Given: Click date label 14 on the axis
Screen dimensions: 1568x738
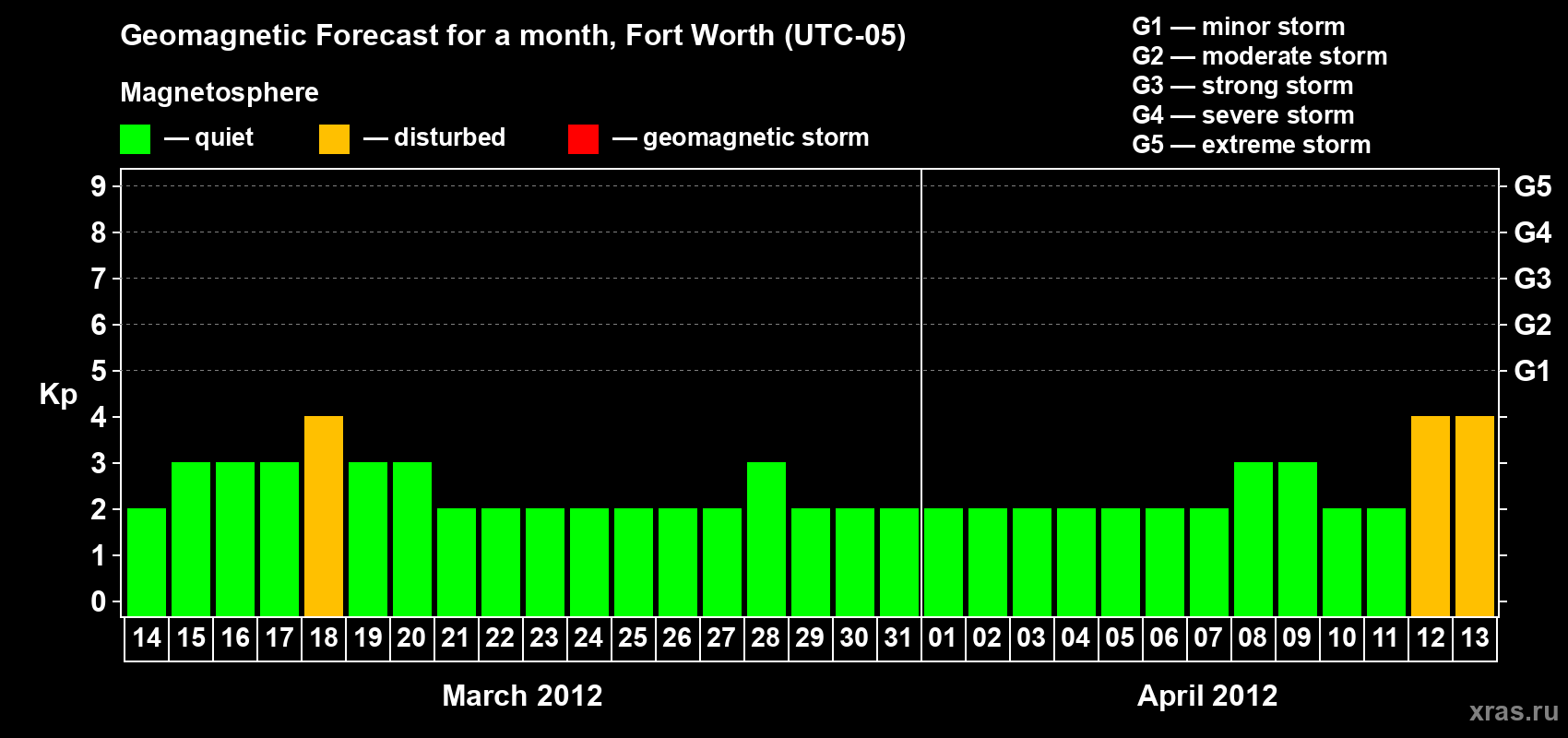Looking at the screenshot, I should click(x=147, y=638).
